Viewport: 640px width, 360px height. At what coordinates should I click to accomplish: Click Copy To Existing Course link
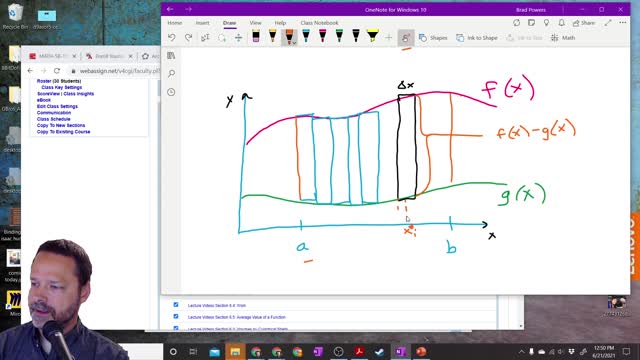[63, 132]
